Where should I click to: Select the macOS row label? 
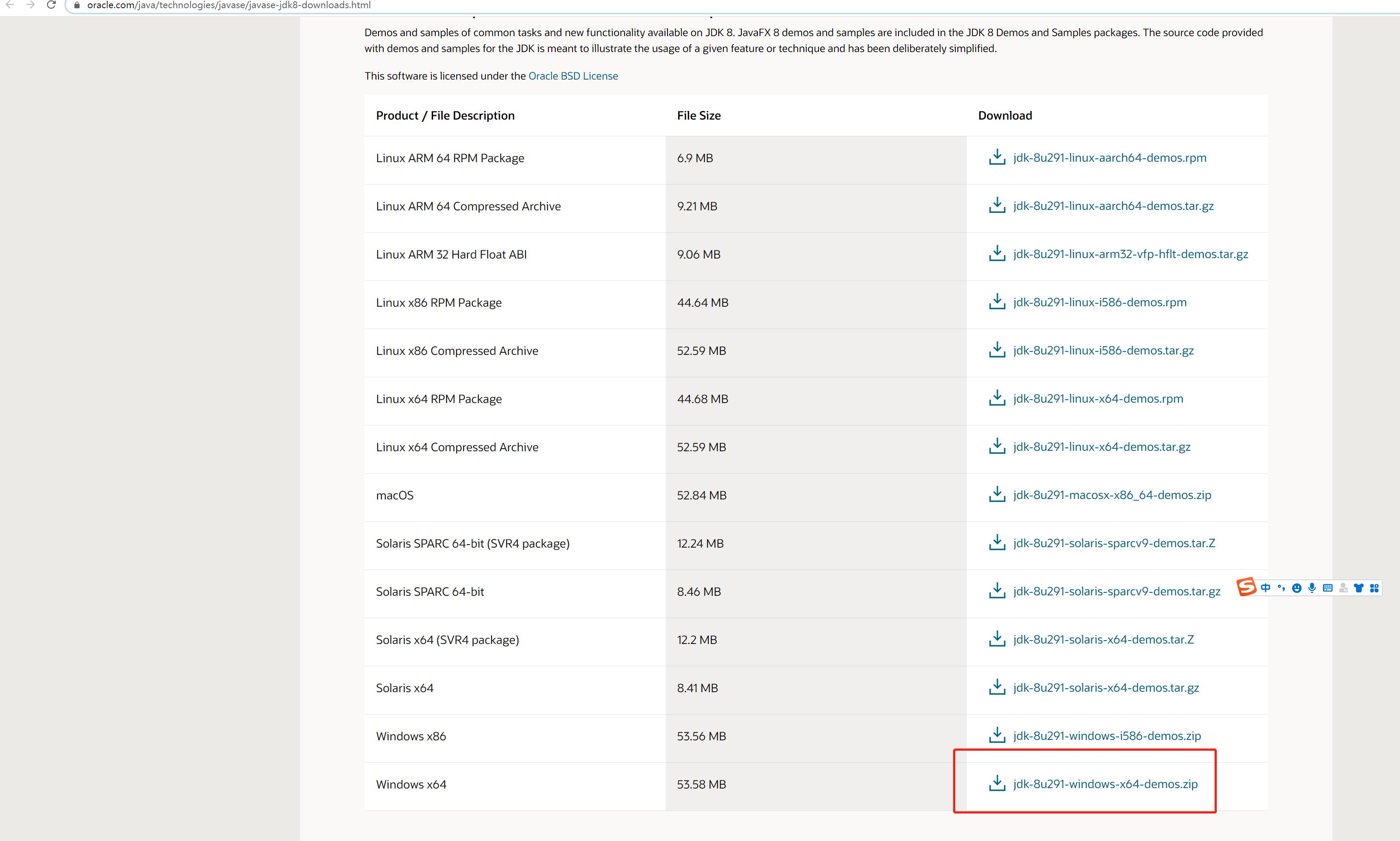tap(394, 495)
